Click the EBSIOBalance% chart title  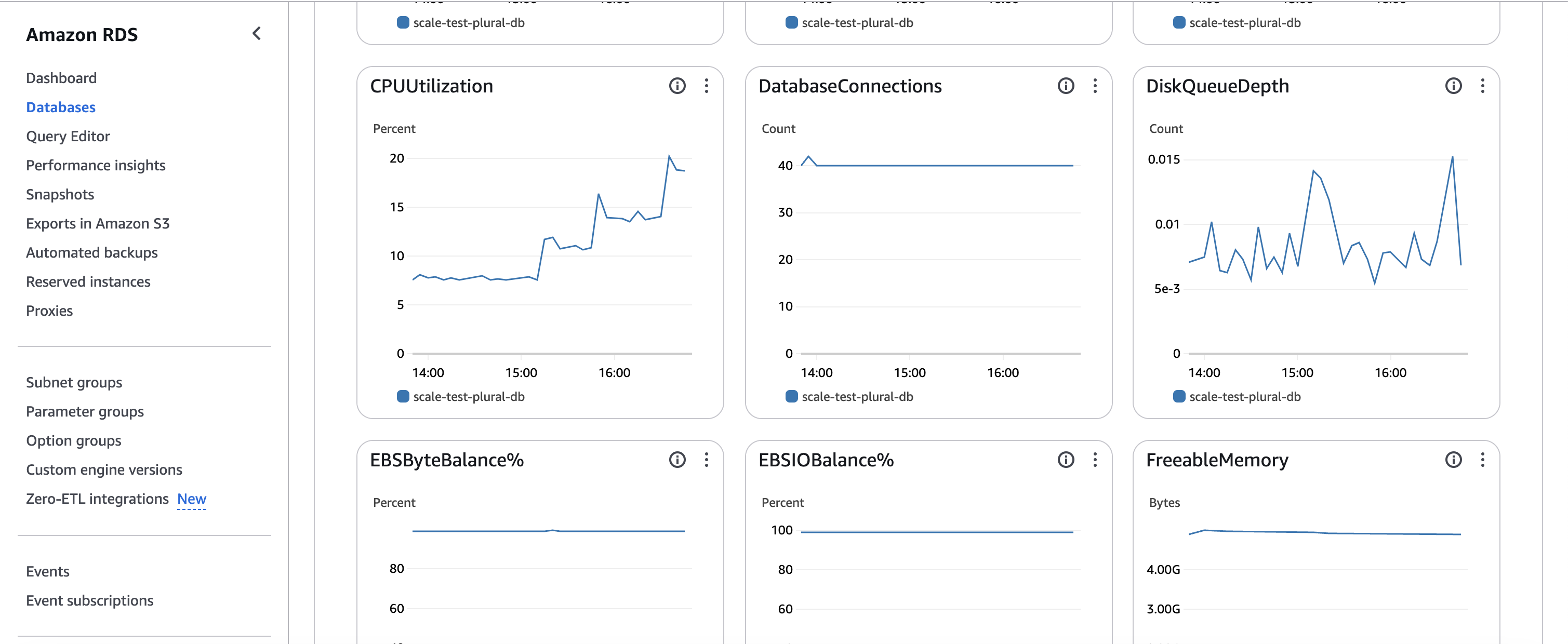tap(826, 460)
